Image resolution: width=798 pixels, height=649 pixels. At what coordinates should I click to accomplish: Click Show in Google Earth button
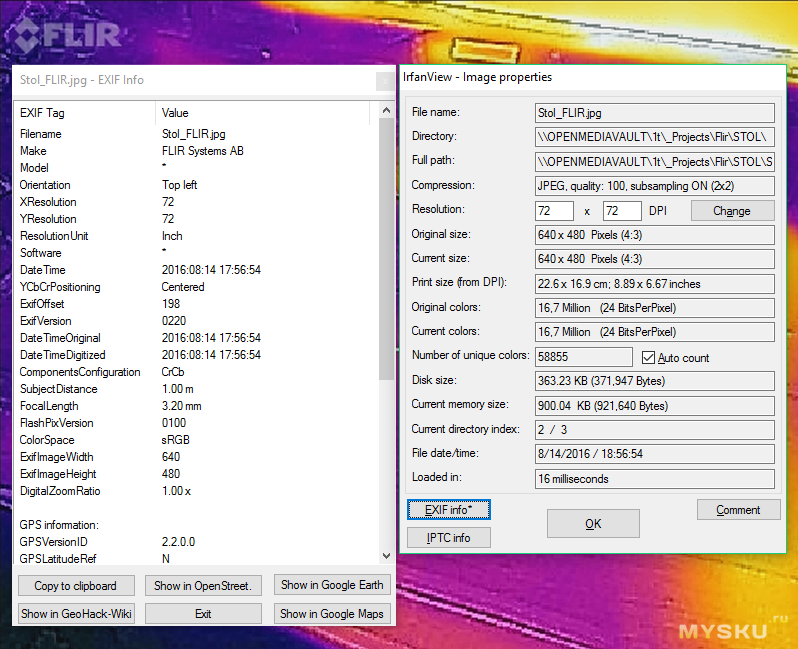pyautogui.click(x=332, y=585)
